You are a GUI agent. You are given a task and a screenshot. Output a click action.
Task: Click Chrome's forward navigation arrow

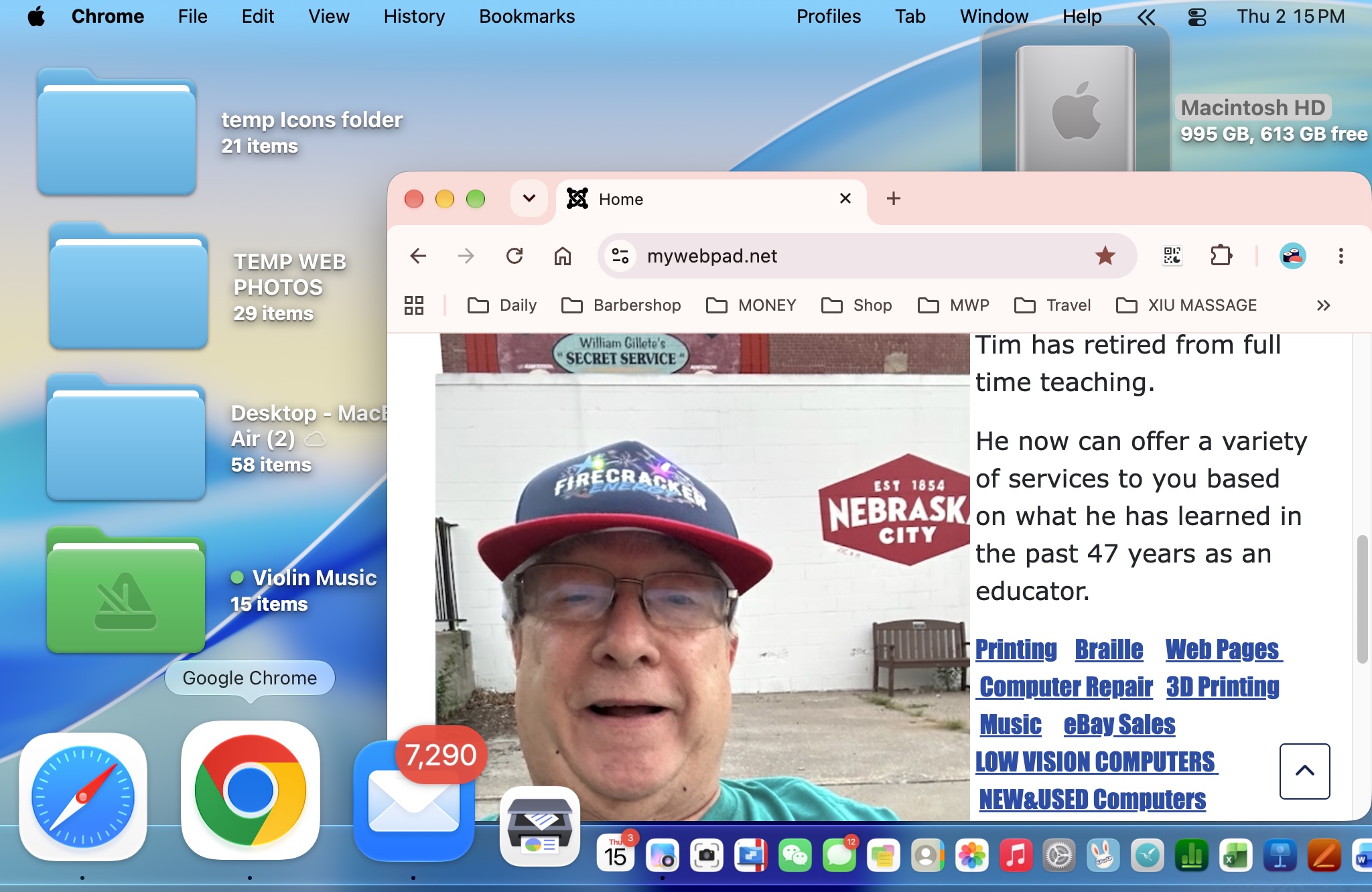466,256
